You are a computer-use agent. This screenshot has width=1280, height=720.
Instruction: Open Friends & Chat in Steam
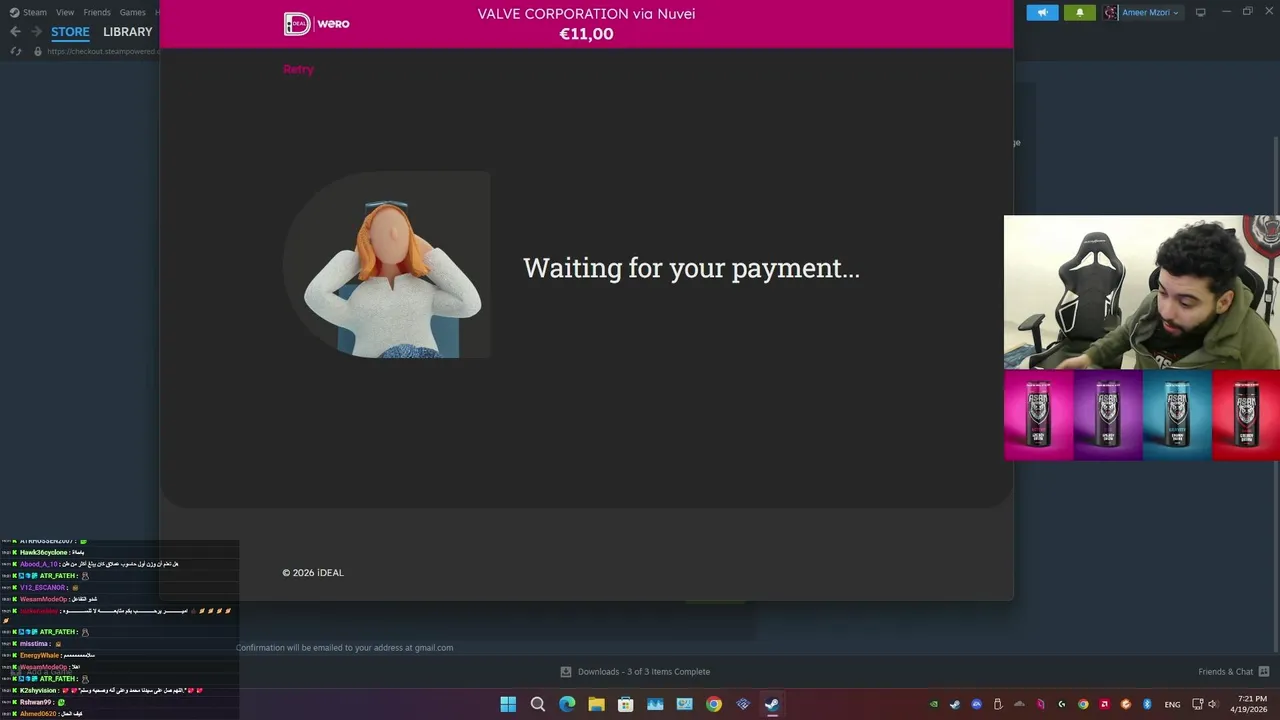[x=1234, y=672]
